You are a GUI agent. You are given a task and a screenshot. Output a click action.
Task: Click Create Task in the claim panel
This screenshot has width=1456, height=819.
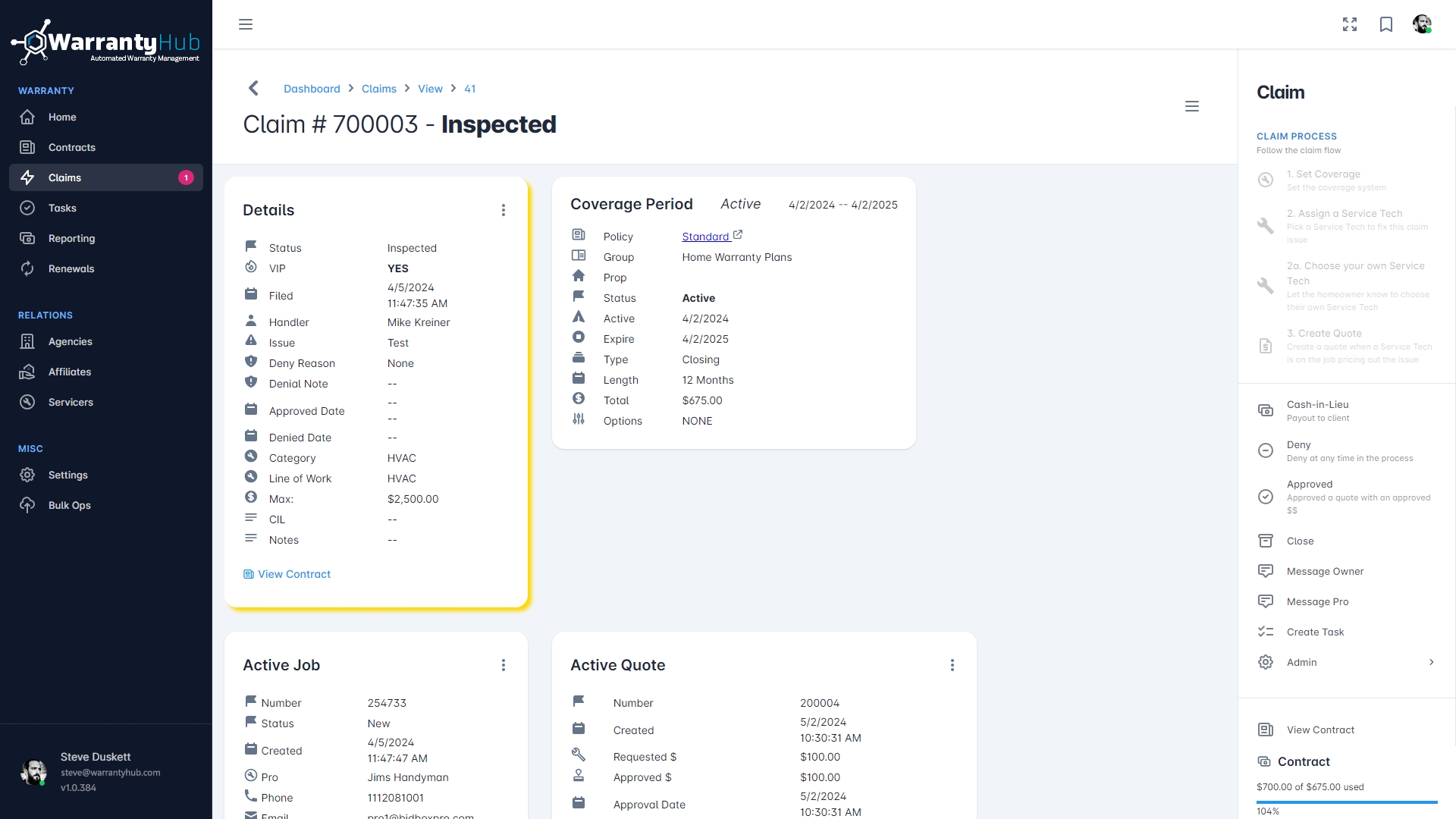[x=1314, y=632]
